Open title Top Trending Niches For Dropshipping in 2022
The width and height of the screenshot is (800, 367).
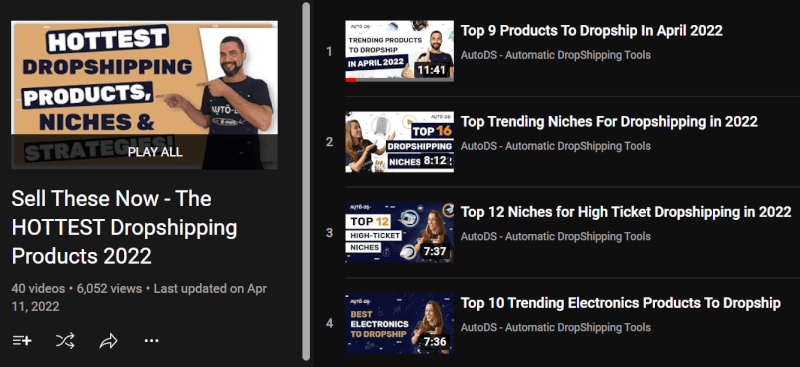(x=609, y=121)
